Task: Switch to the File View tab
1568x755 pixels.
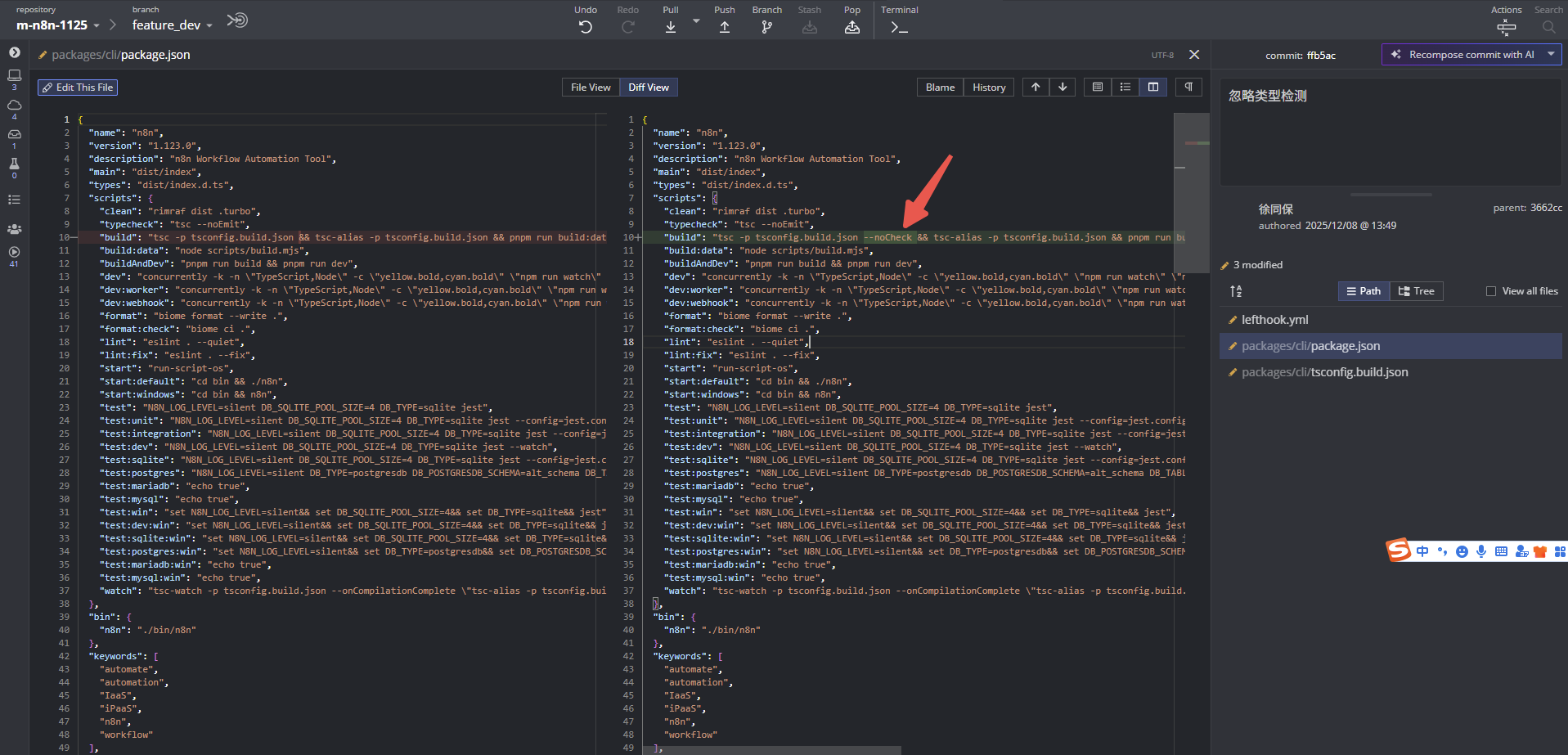Action: click(x=591, y=88)
